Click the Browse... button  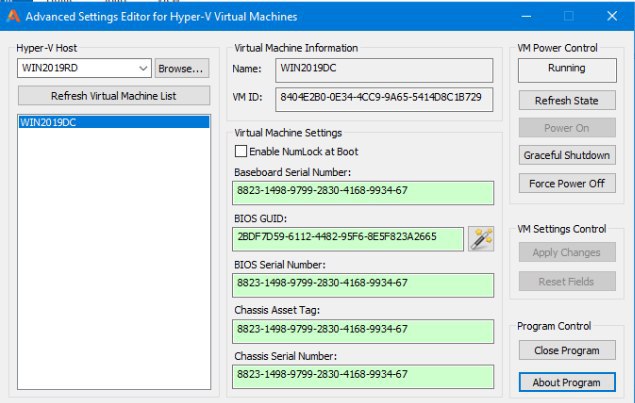pos(182,68)
